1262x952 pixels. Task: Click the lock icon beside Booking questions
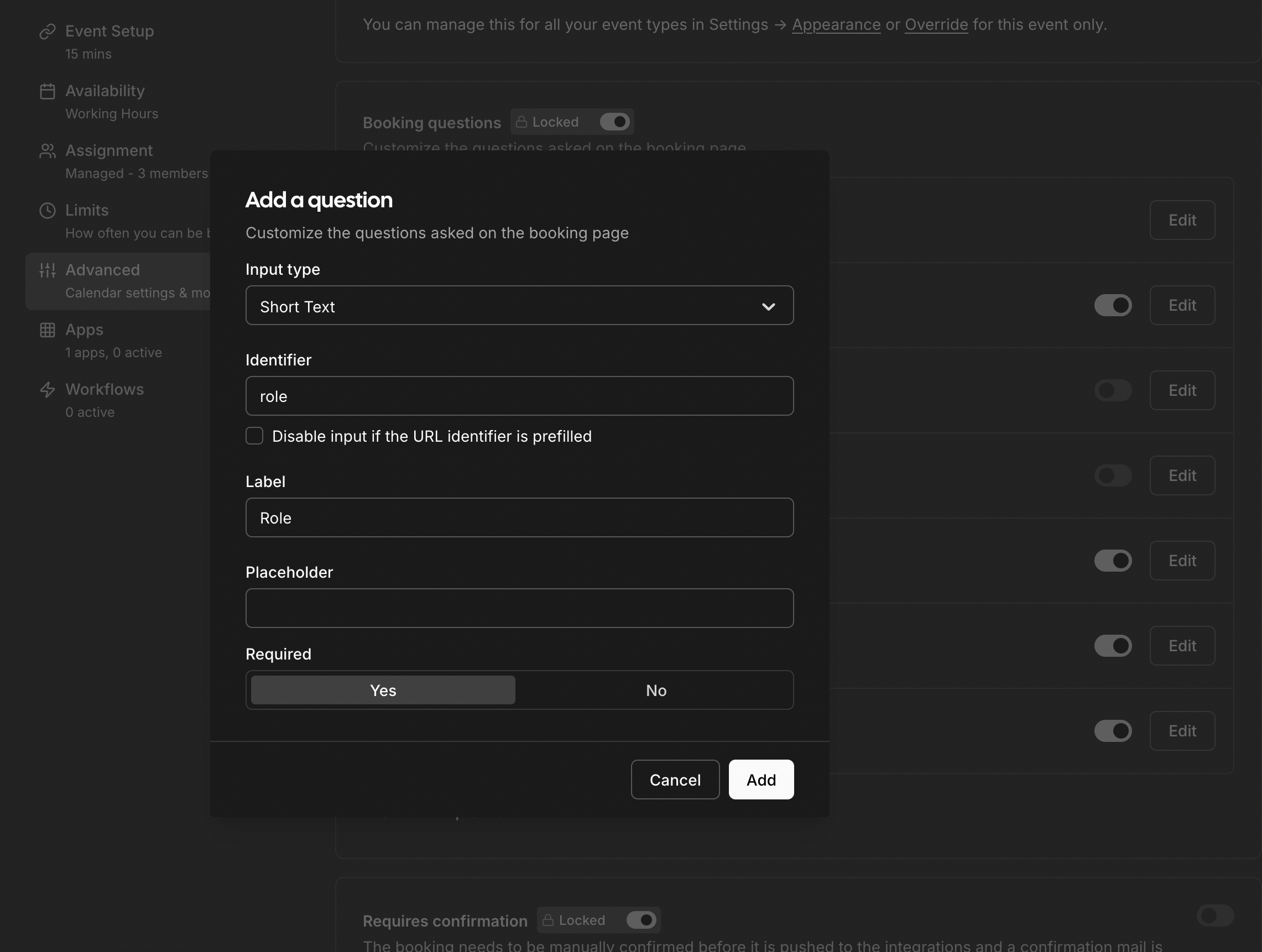(x=521, y=122)
